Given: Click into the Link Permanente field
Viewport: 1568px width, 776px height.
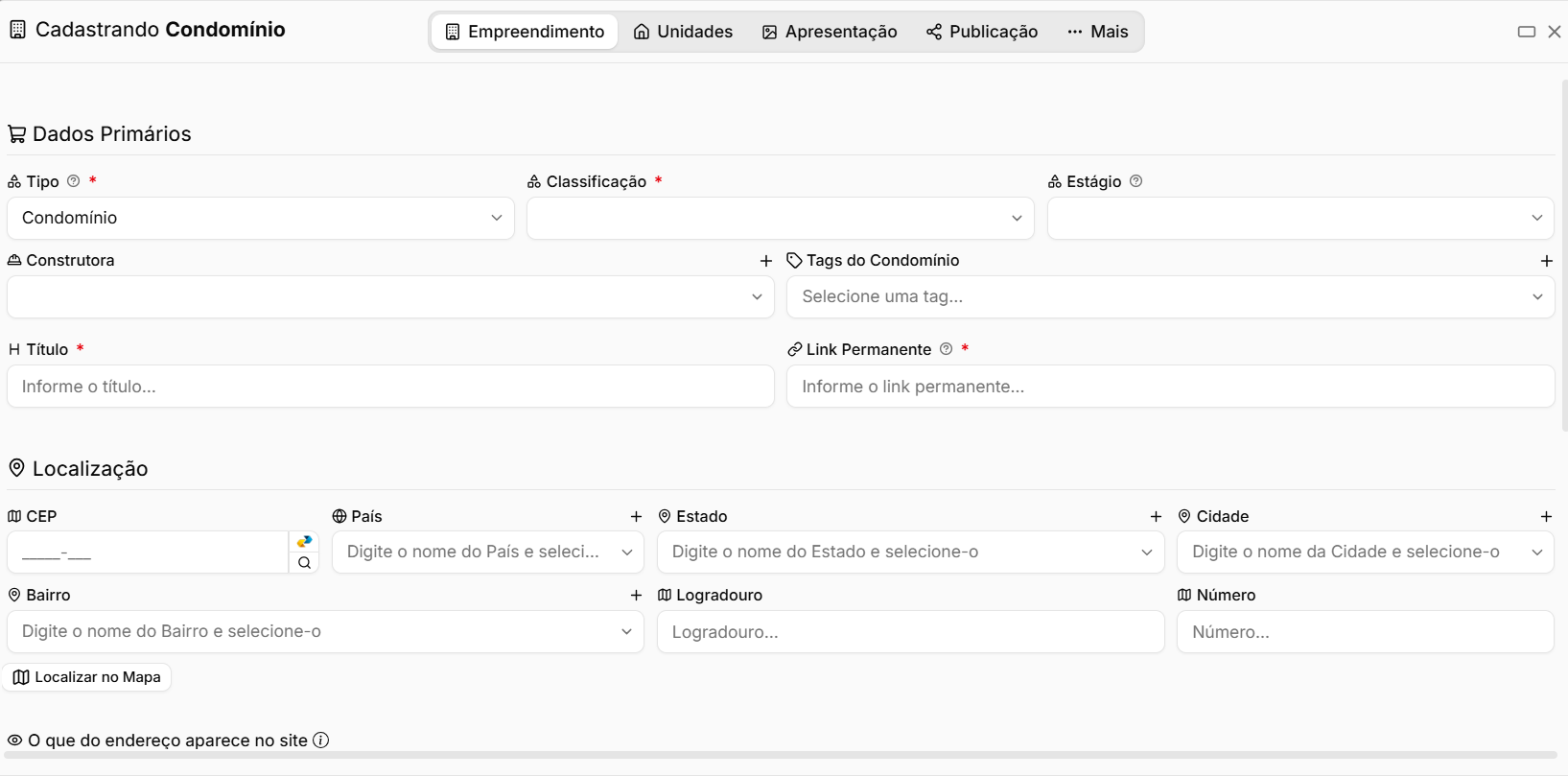Looking at the screenshot, I should coord(1170,387).
